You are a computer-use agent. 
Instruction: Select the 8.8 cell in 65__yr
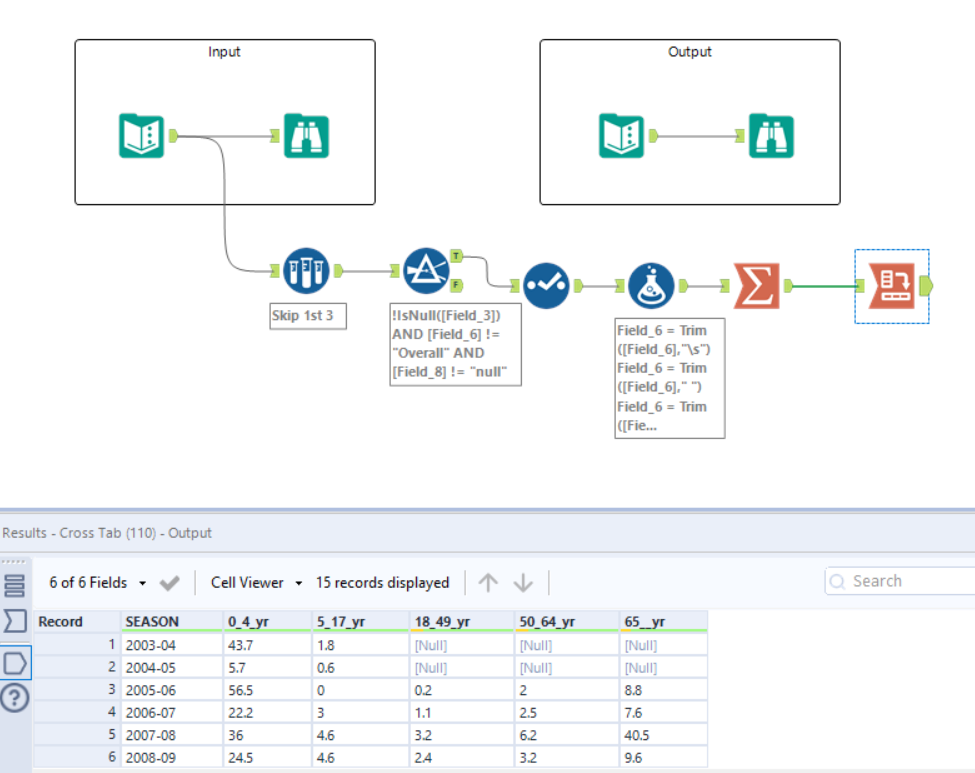[663, 690]
